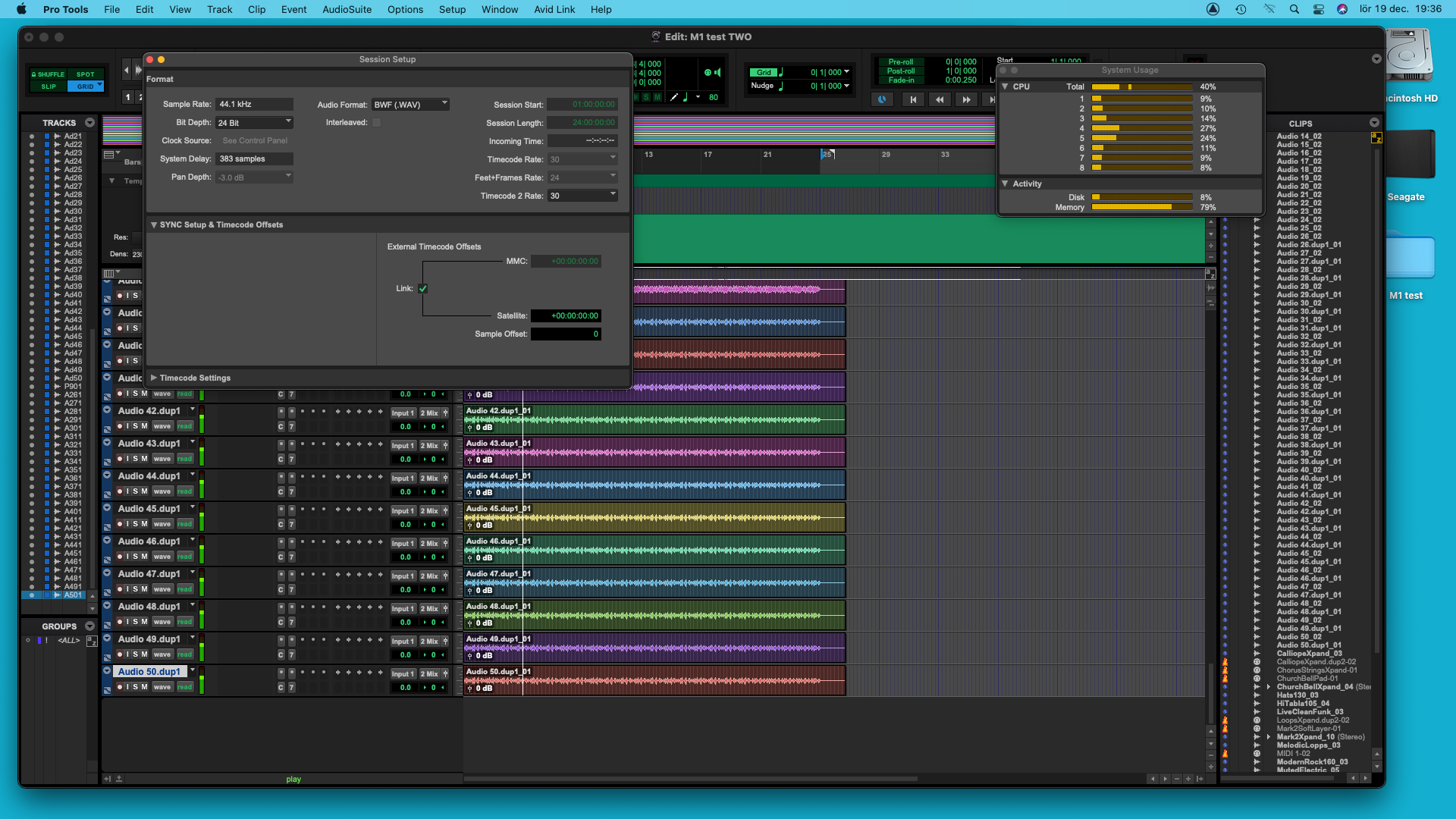The width and height of the screenshot is (1456, 819).
Task: Click the Sample Offset input field
Action: 566,334
